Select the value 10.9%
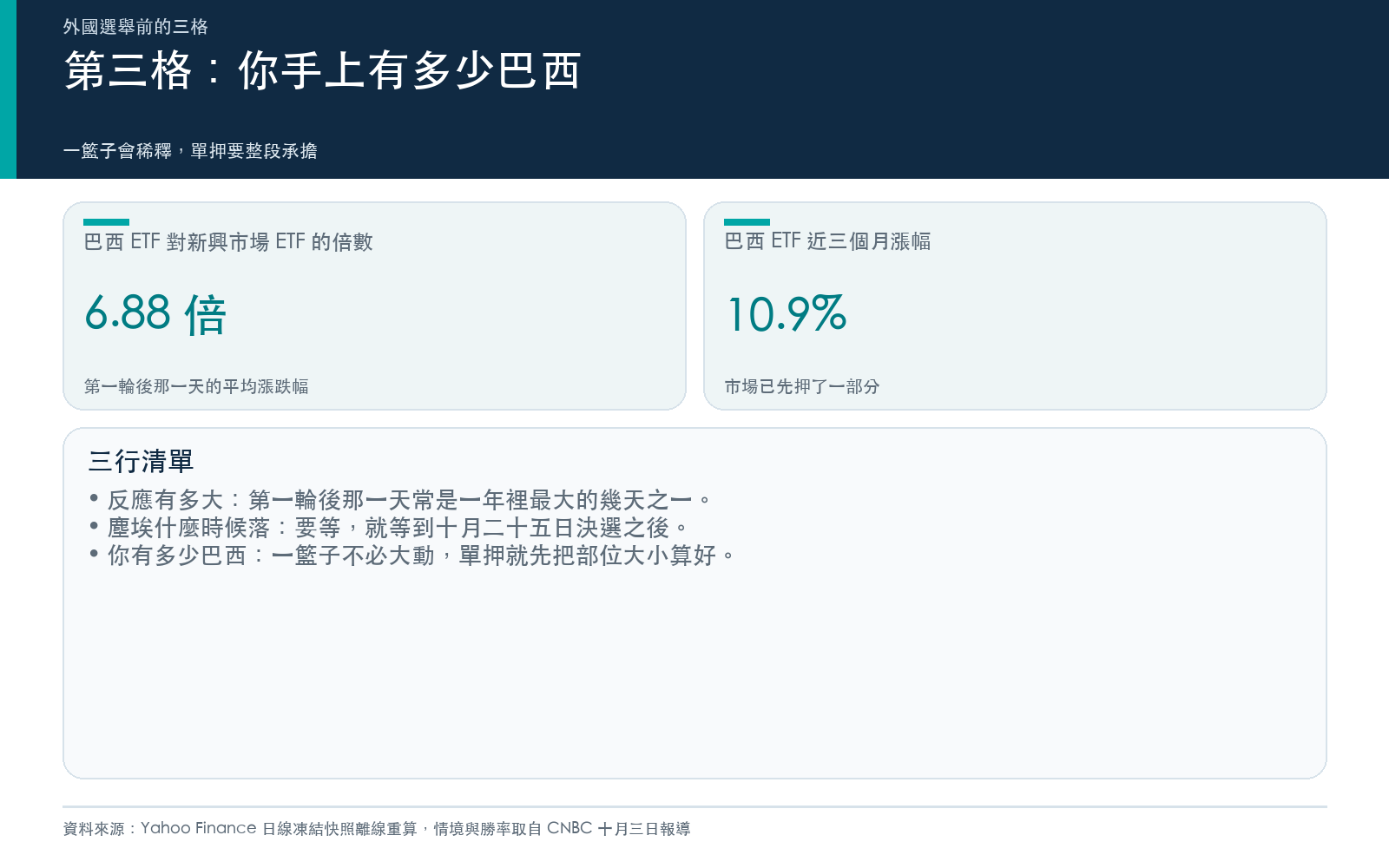1389x868 pixels. click(787, 313)
